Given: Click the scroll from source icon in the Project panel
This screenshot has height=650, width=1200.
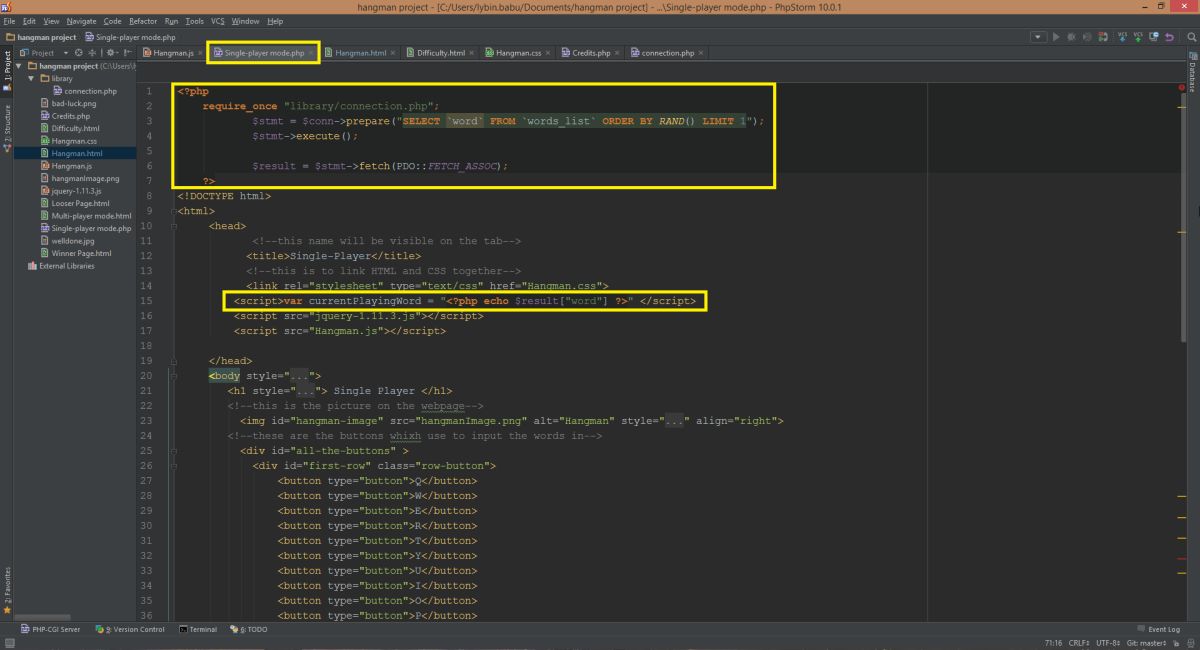Looking at the screenshot, I should [79, 52].
